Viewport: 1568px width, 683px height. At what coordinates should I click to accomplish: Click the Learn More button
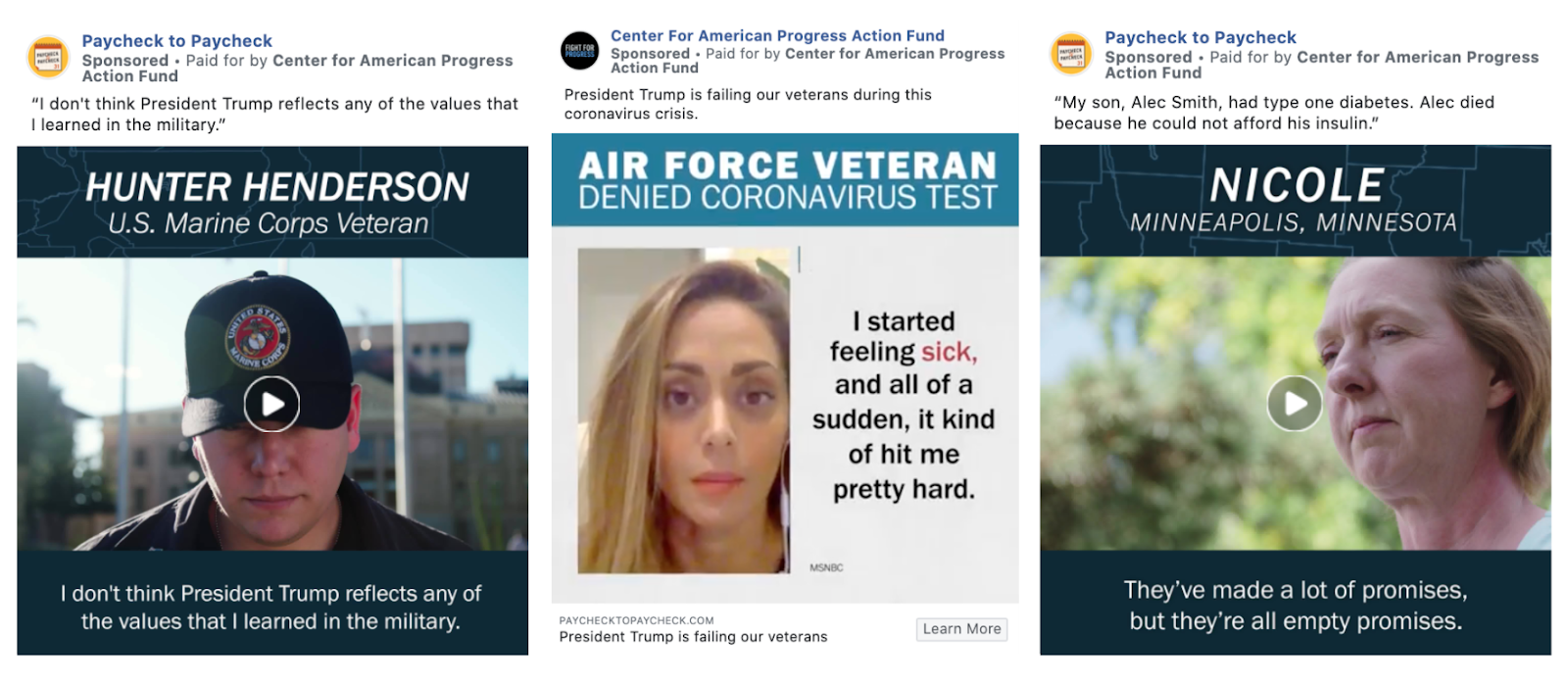point(961,629)
